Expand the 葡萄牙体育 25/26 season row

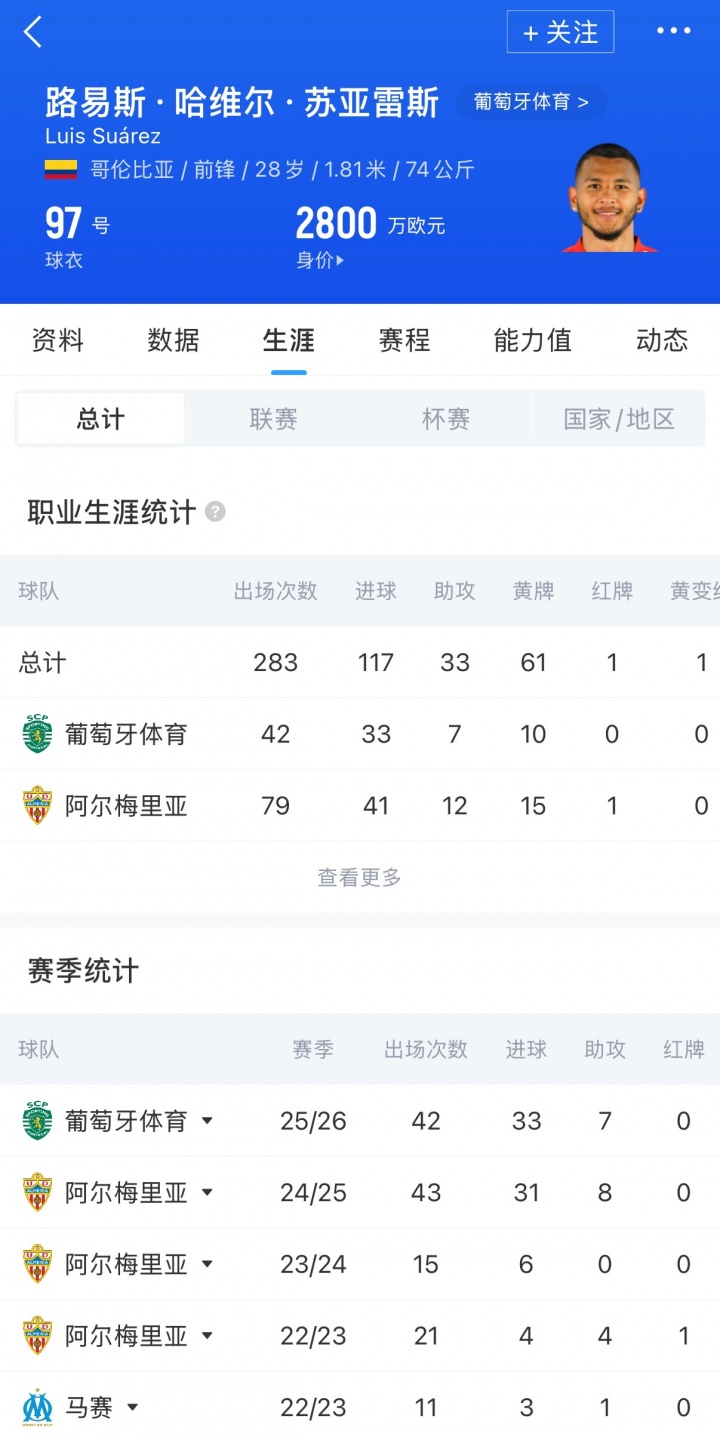[208, 1121]
